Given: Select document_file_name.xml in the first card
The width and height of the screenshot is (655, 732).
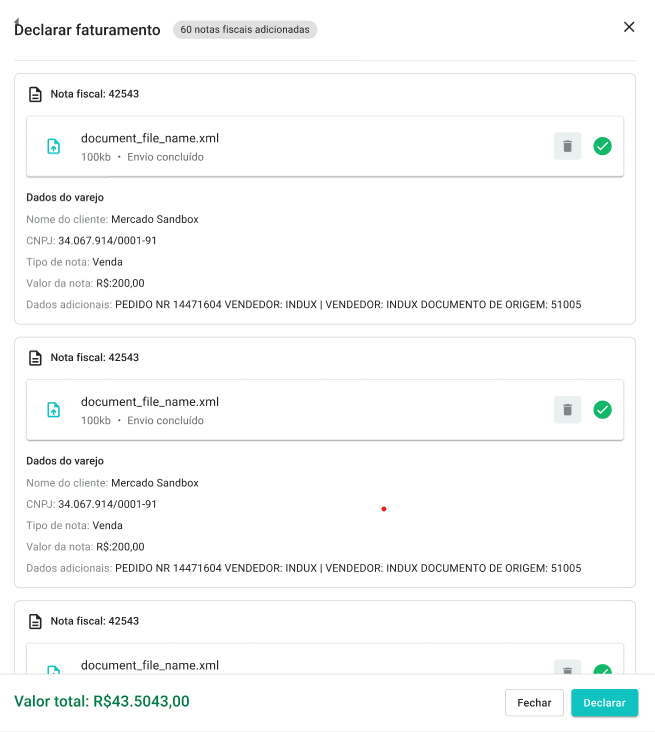Looking at the screenshot, I should [150, 138].
